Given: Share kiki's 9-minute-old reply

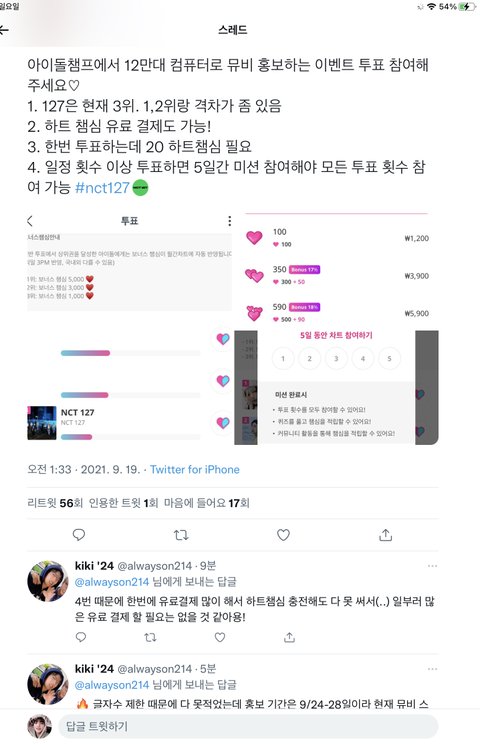Looking at the screenshot, I should pos(289,637).
